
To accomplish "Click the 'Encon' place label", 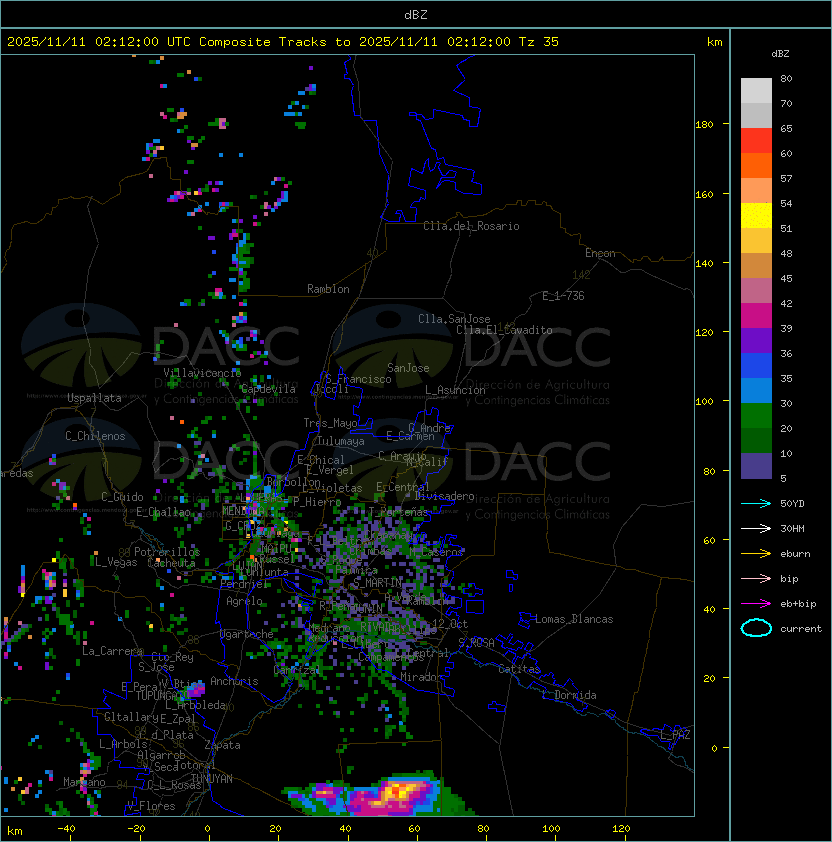I will pyautogui.click(x=600, y=253).
